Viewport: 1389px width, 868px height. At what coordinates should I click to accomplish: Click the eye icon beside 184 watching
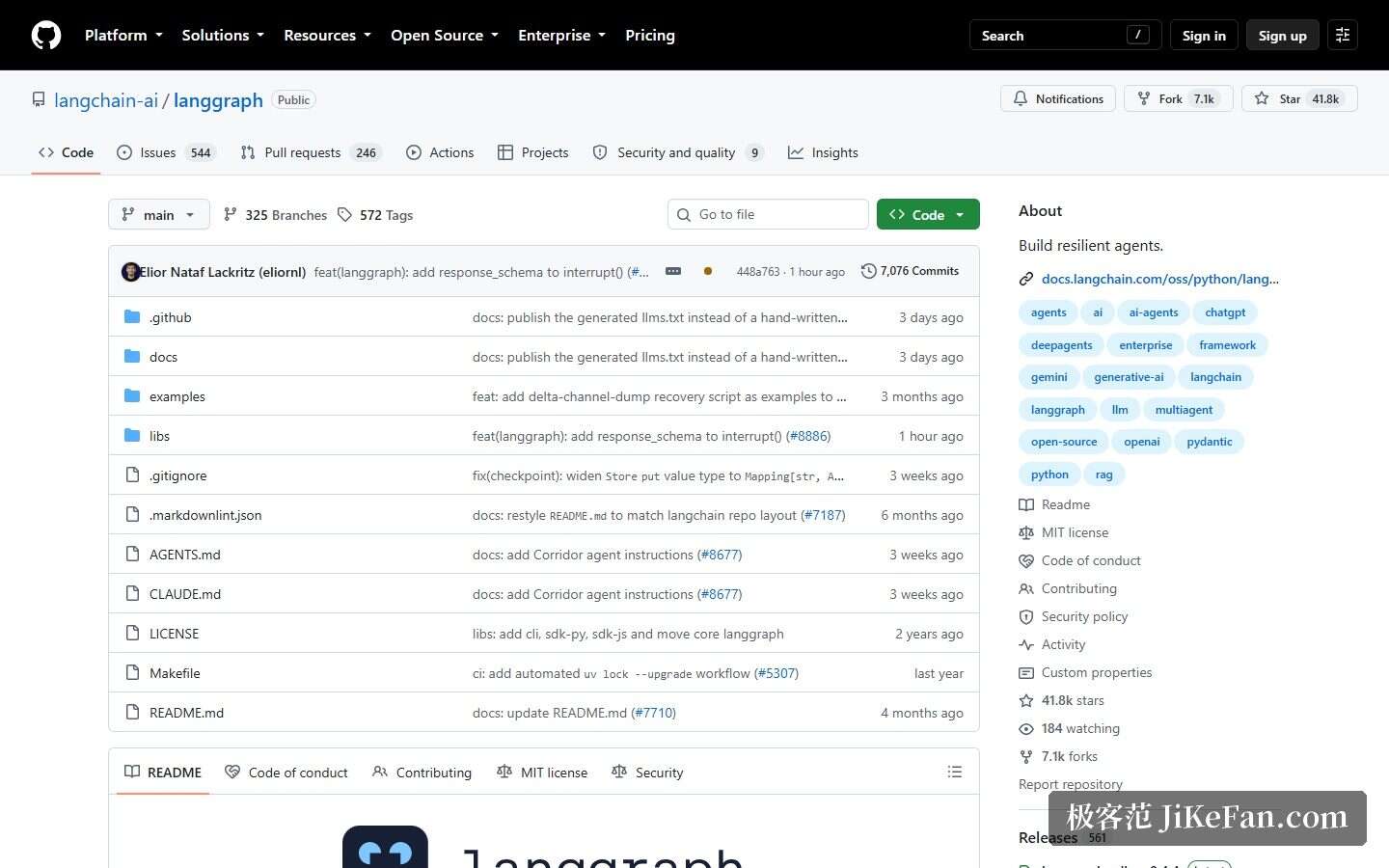1026,729
